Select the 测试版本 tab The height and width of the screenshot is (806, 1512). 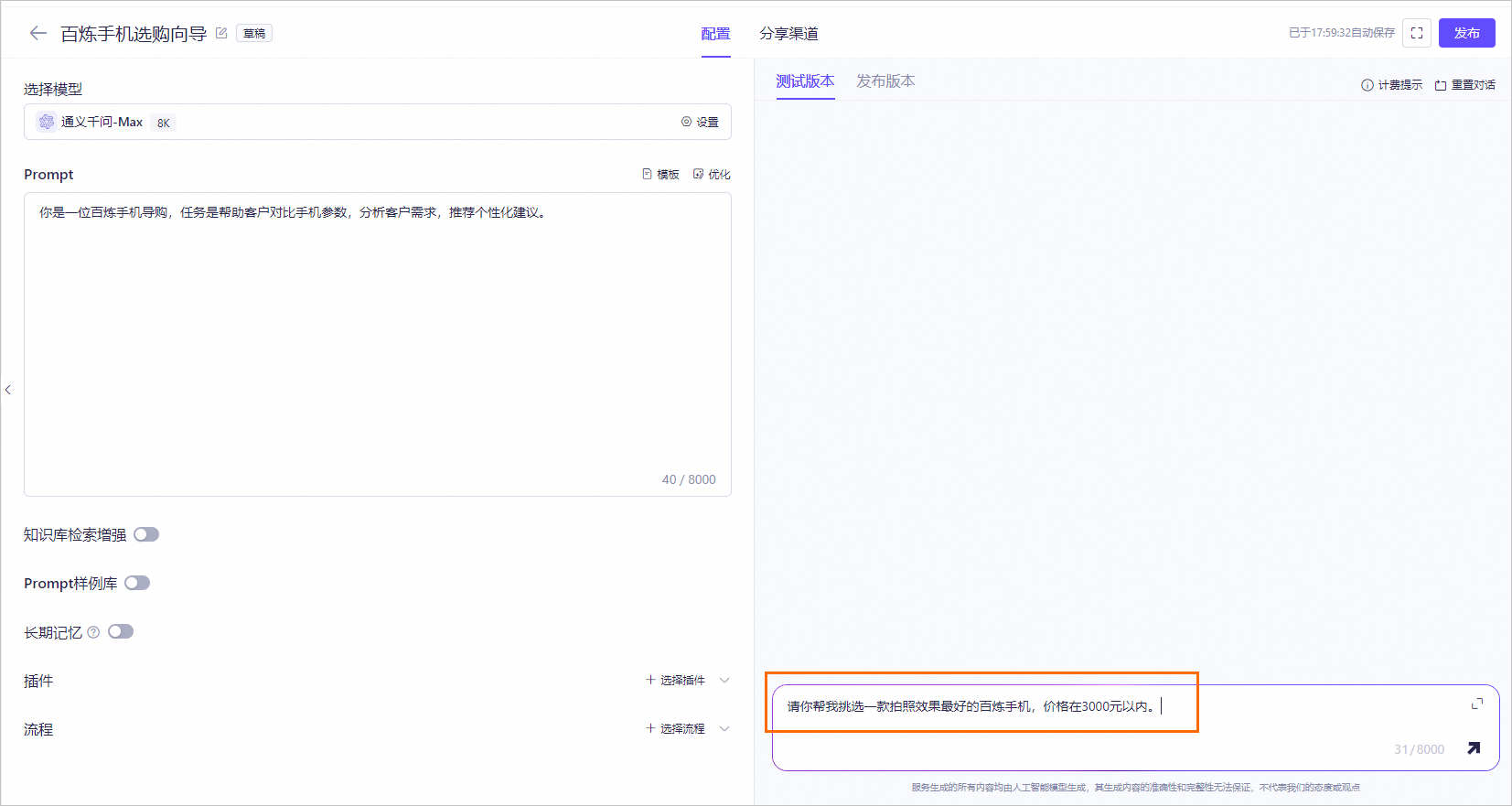click(x=805, y=81)
